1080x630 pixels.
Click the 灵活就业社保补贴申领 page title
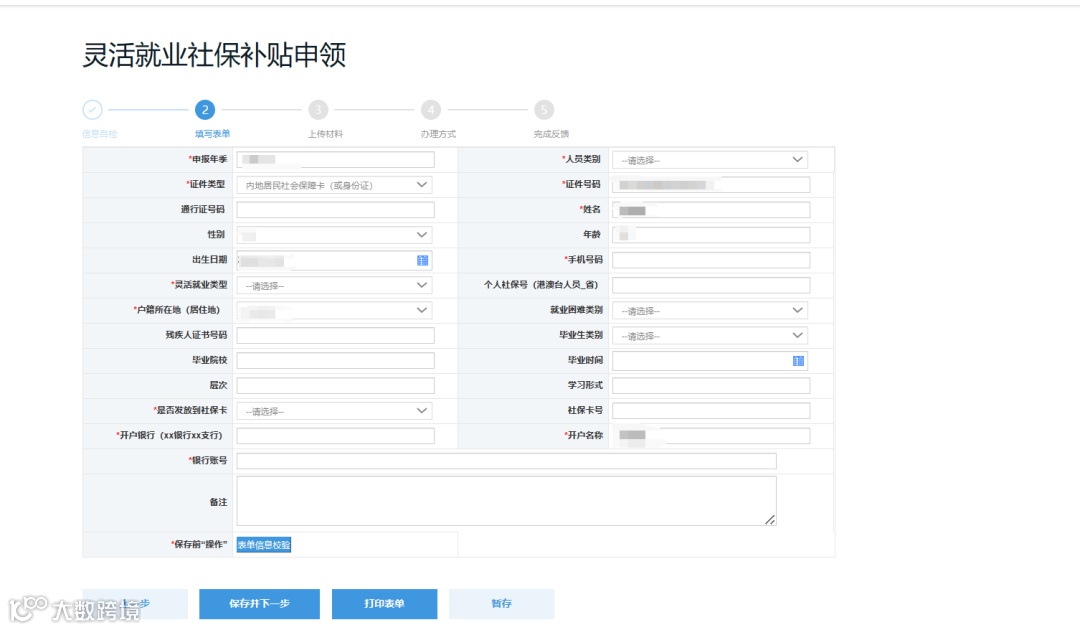coord(214,55)
